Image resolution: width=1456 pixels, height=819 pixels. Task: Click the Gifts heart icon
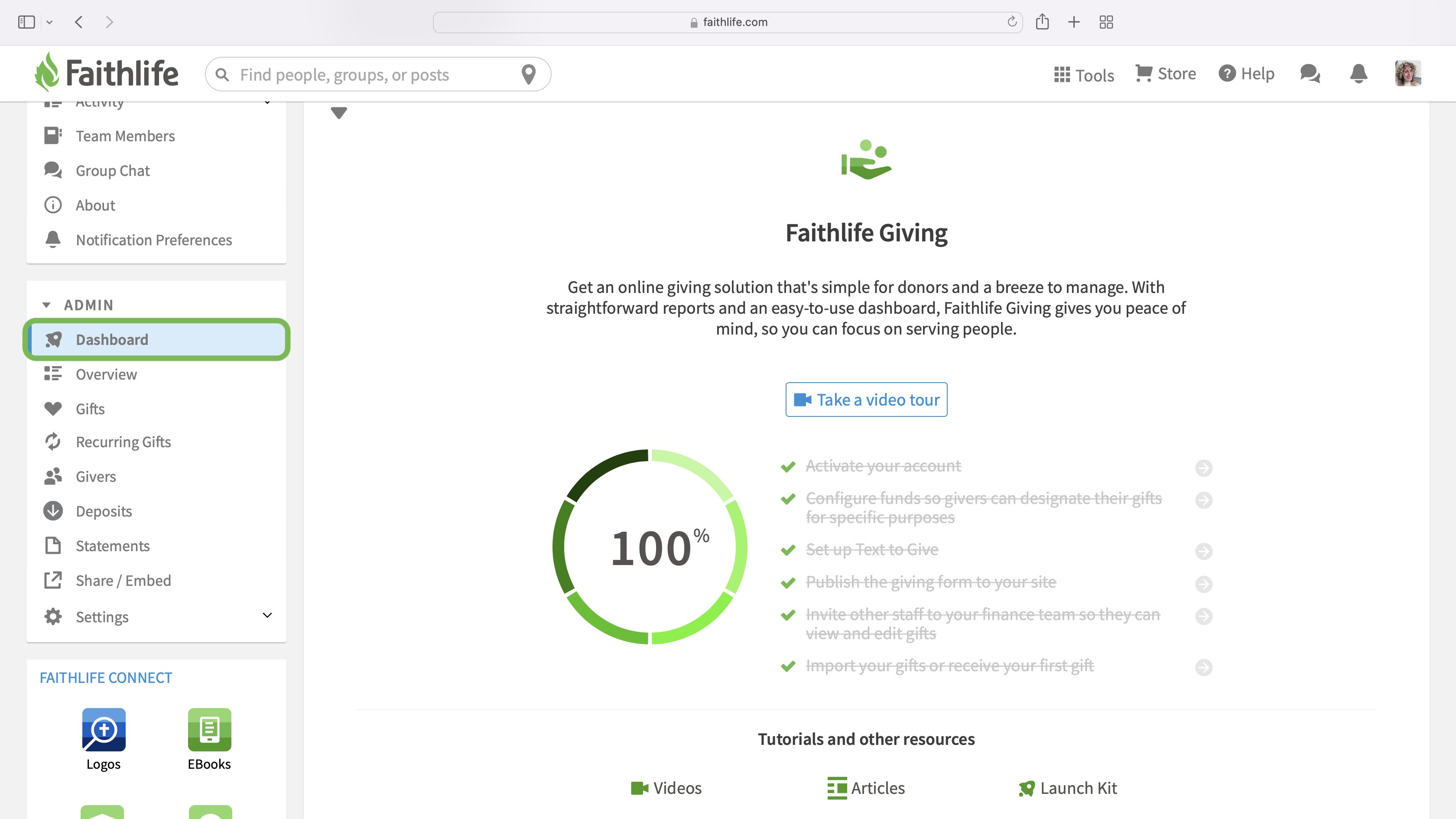pos(53,409)
